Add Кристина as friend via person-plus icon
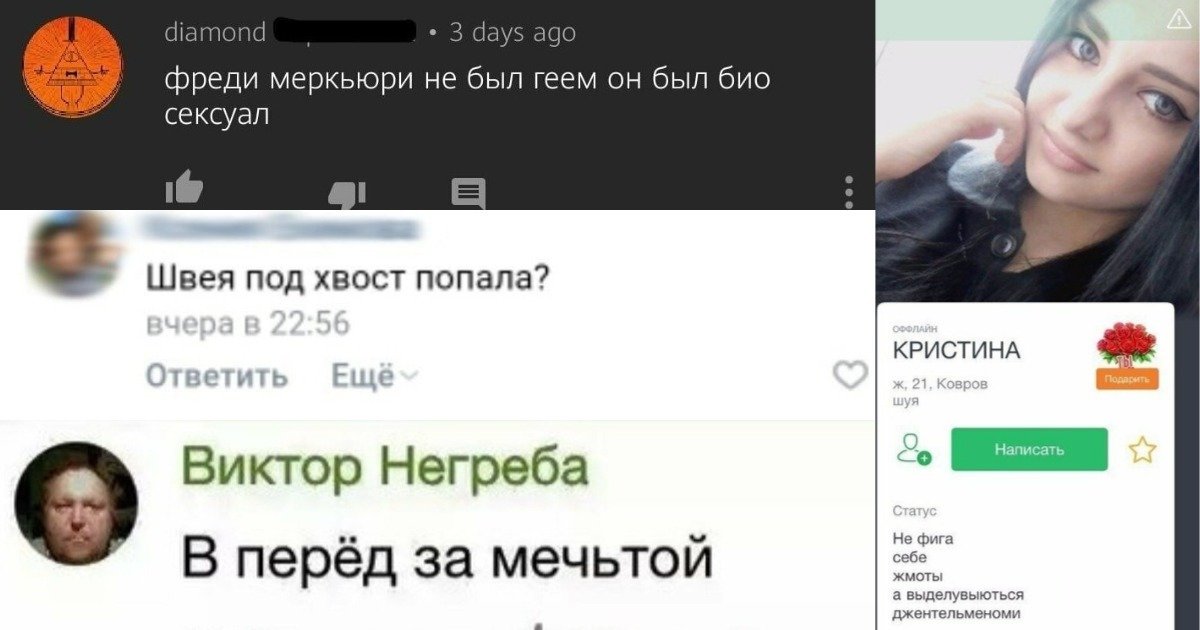Viewport: 1200px width, 630px height. tap(913, 449)
